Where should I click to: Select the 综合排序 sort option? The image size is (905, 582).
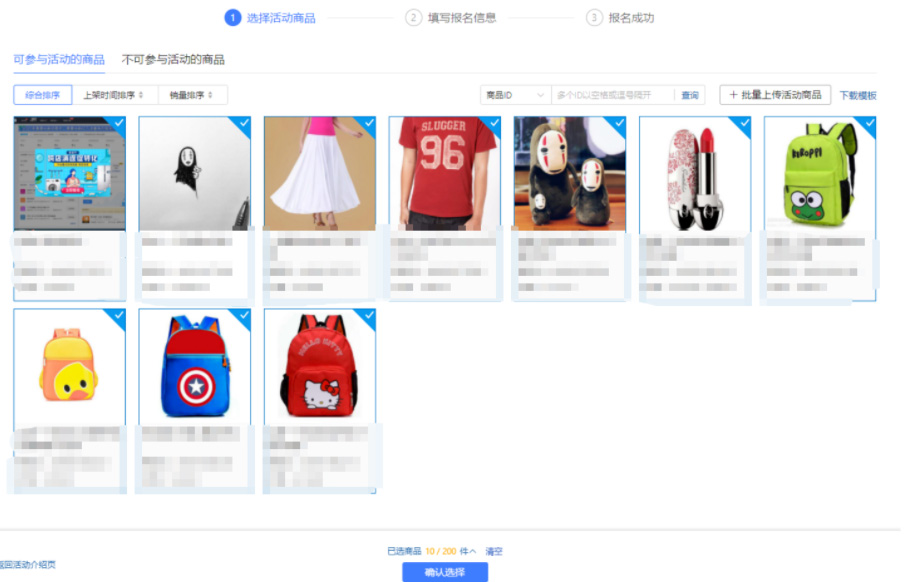point(43,95)
